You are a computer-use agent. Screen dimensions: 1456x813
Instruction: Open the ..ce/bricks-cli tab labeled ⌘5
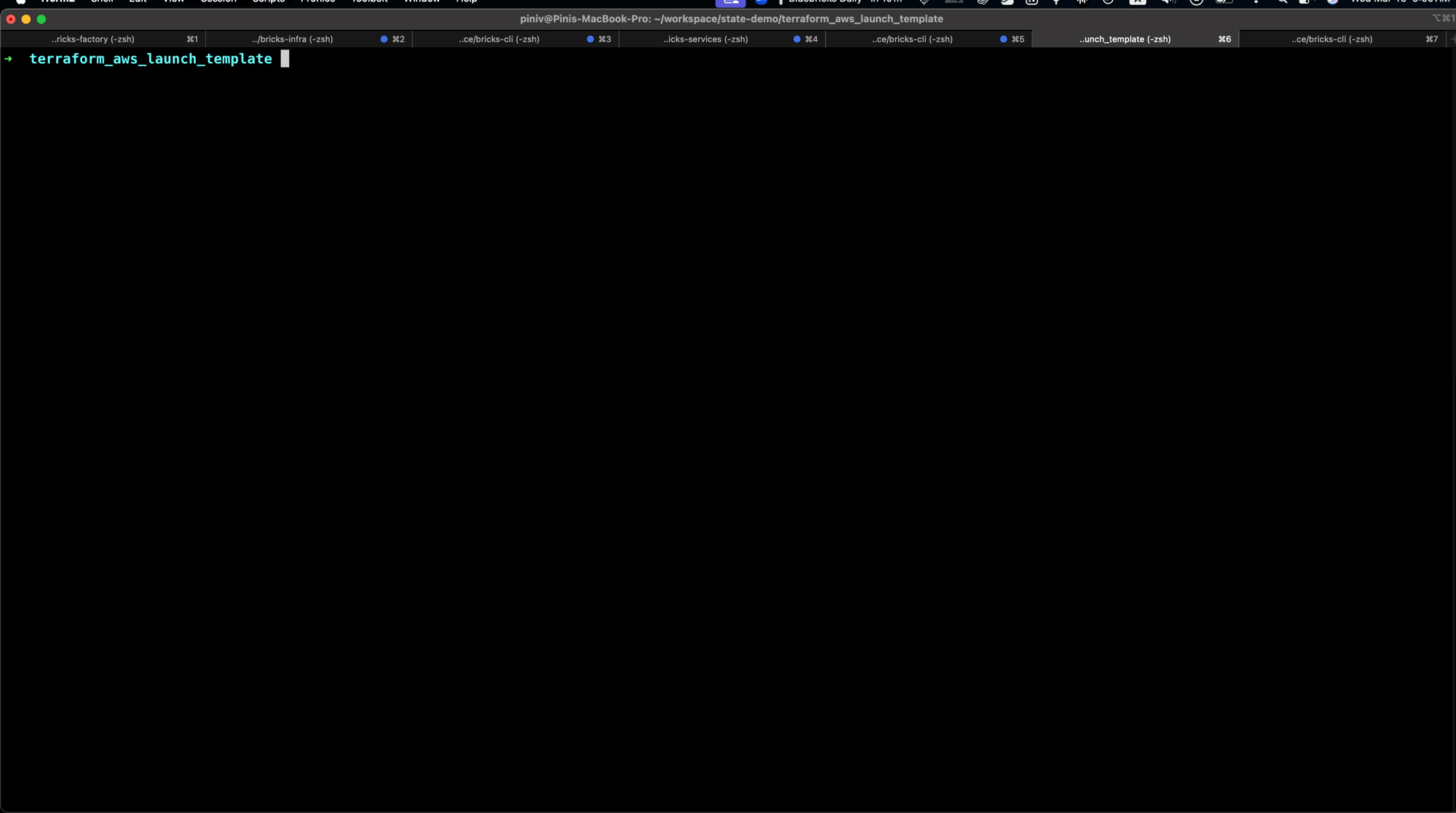tap(911, 39)
